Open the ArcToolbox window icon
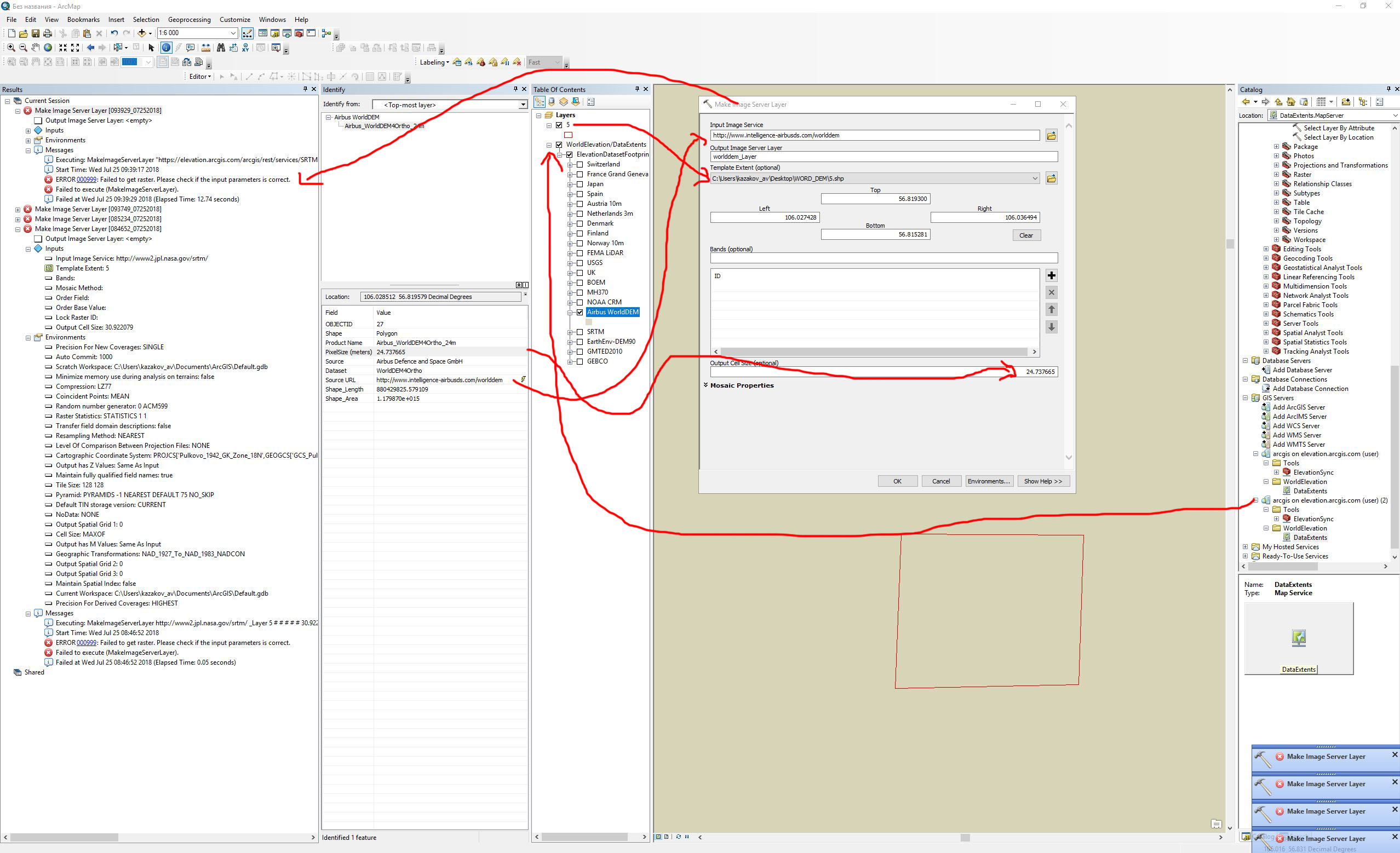Screen dimensions: 1400x853 point(299,33)
